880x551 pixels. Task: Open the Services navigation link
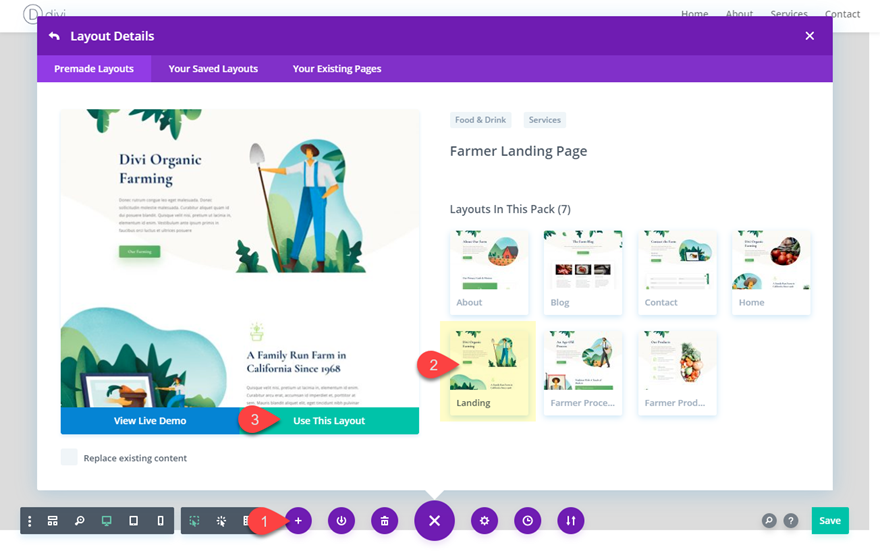[789, 14]
